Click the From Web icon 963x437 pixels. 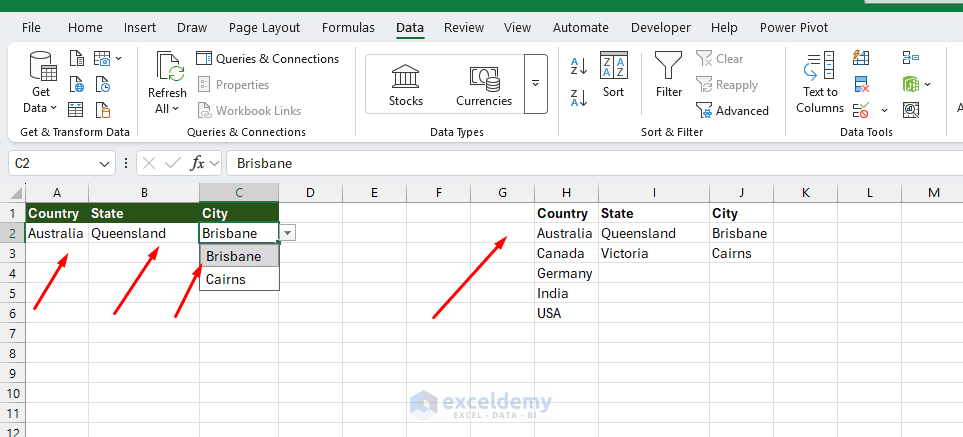(x=76, y=84)
